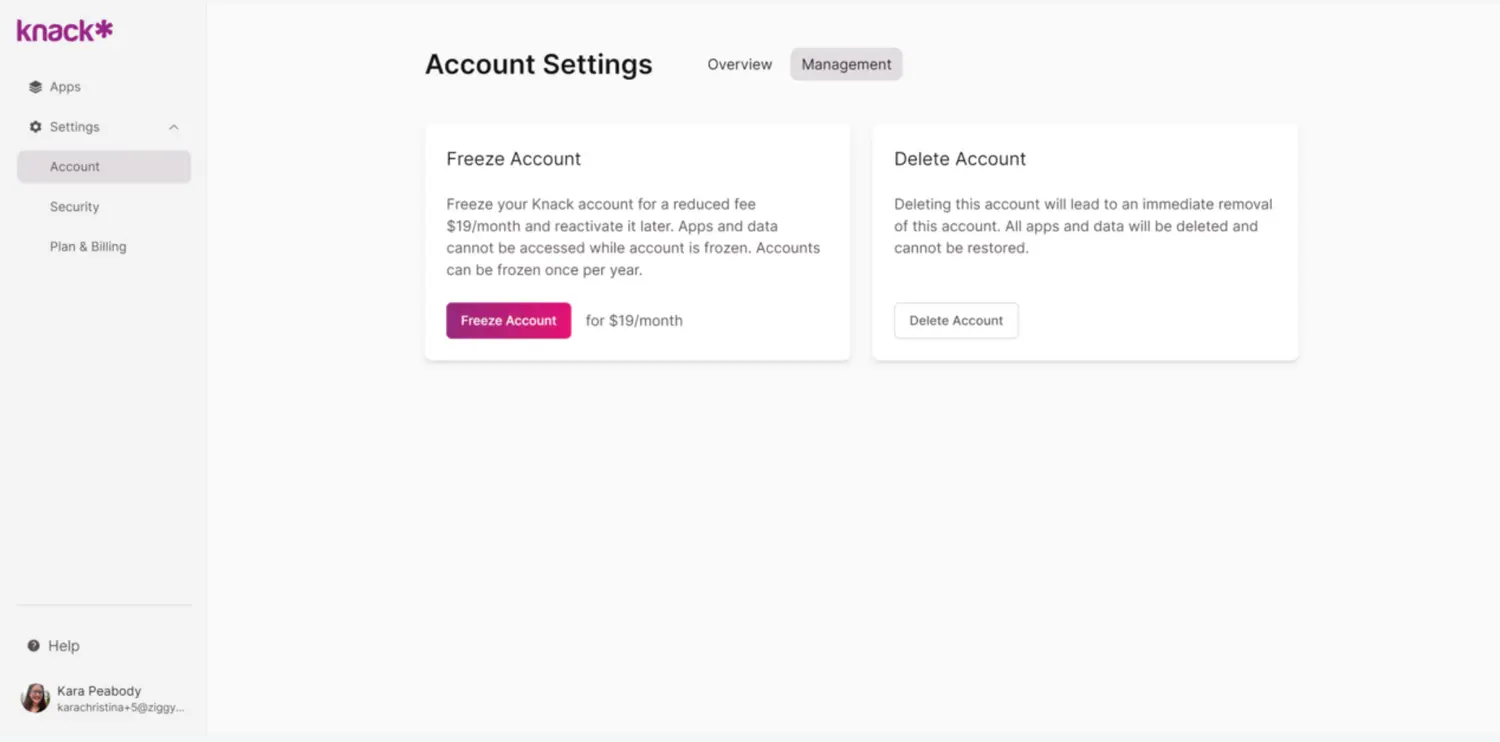Select the Apps icon in the sidebar
The image size is (1500, 742).
[36, 87]
